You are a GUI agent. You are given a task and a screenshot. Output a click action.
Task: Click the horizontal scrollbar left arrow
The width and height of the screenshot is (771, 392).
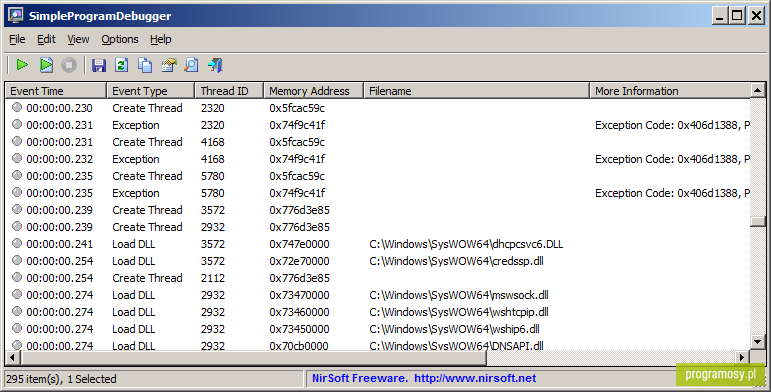tap(12, 357)
